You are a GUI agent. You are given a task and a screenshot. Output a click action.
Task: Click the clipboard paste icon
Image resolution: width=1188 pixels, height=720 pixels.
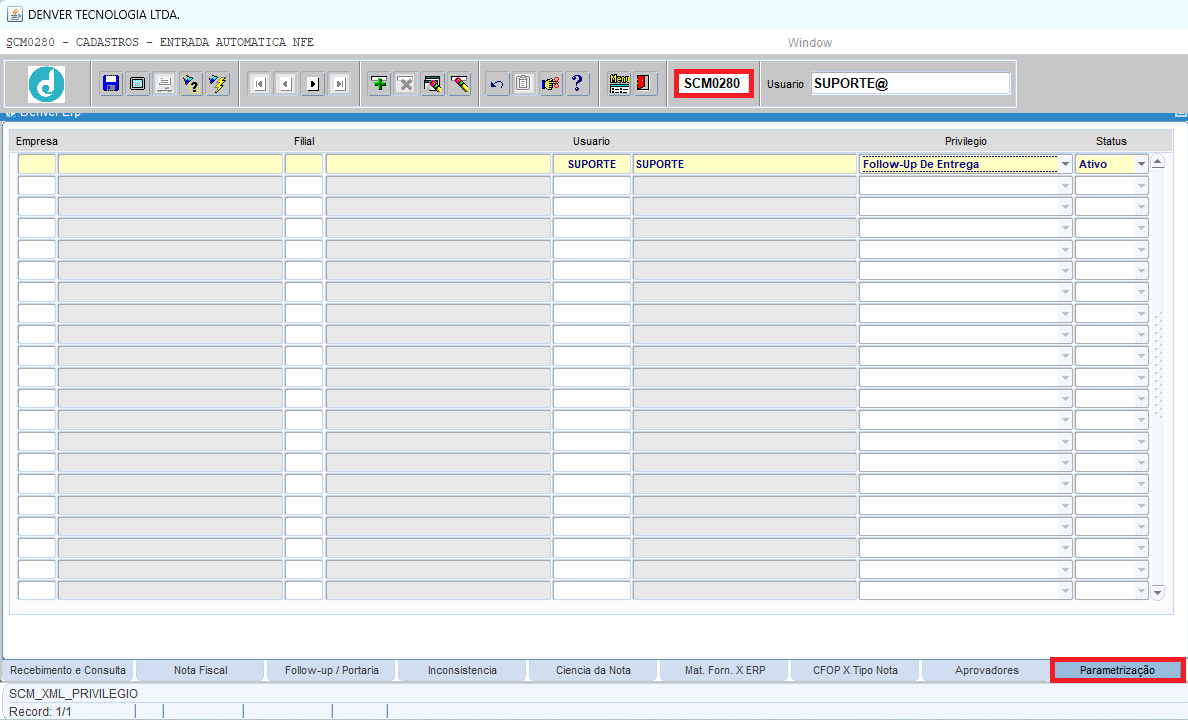click(x=524, y=83)
